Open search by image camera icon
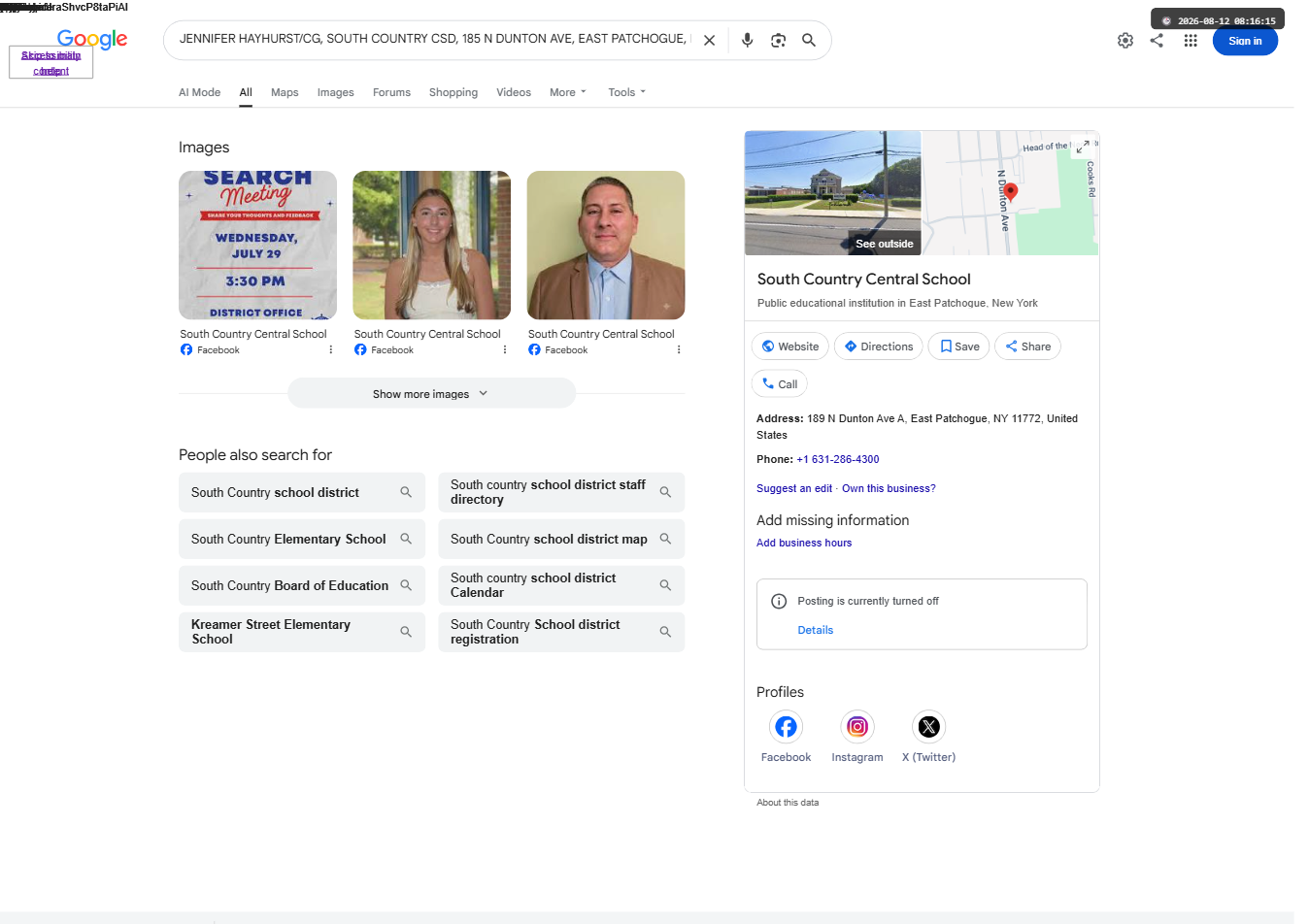This screenshot has width=1309, height=924. [x=778, y=41]
